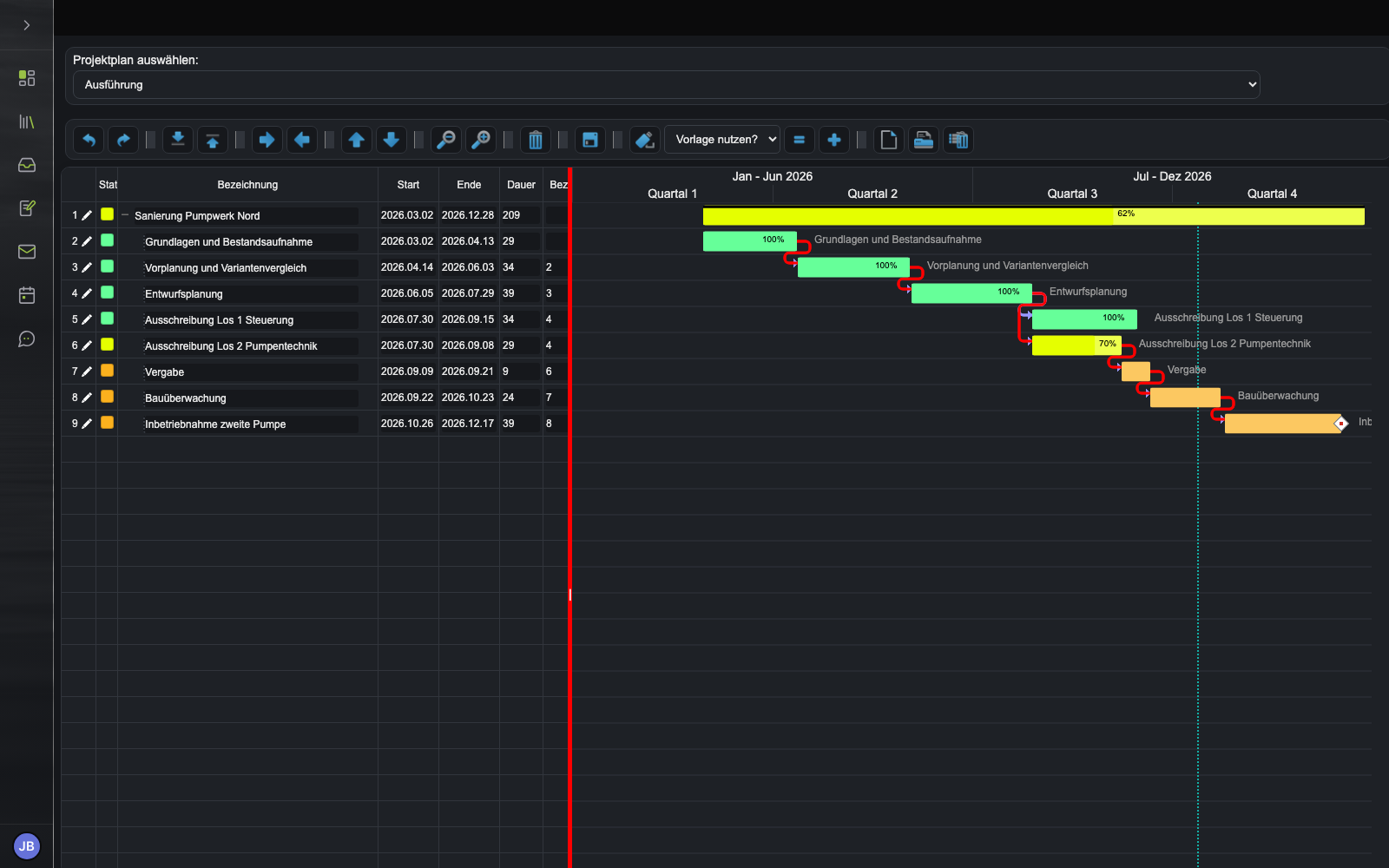Click the status color of Vergabe row
The height and width of the screenshot is (868, 1389).
point(107,371)
